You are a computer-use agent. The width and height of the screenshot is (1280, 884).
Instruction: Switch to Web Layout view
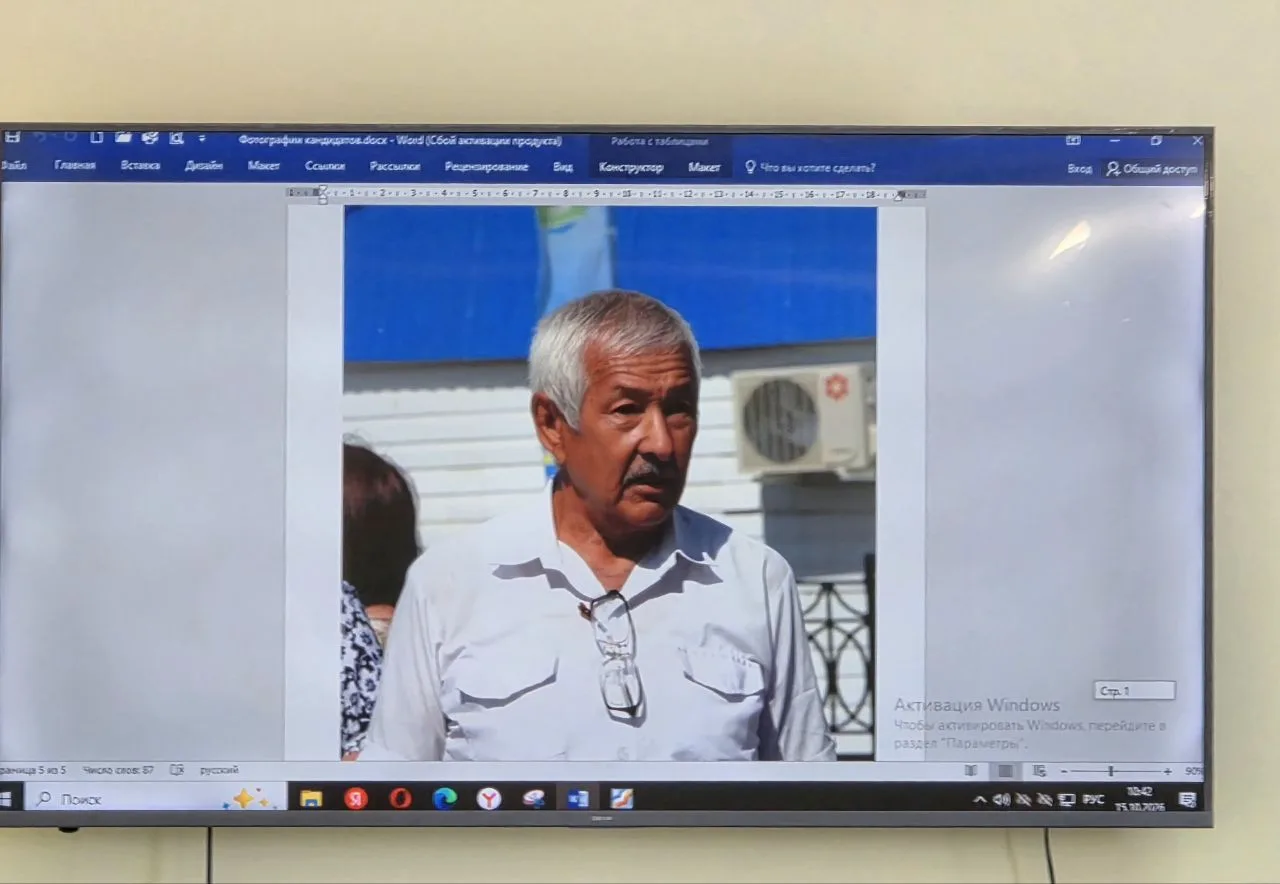pos(1039,771)
